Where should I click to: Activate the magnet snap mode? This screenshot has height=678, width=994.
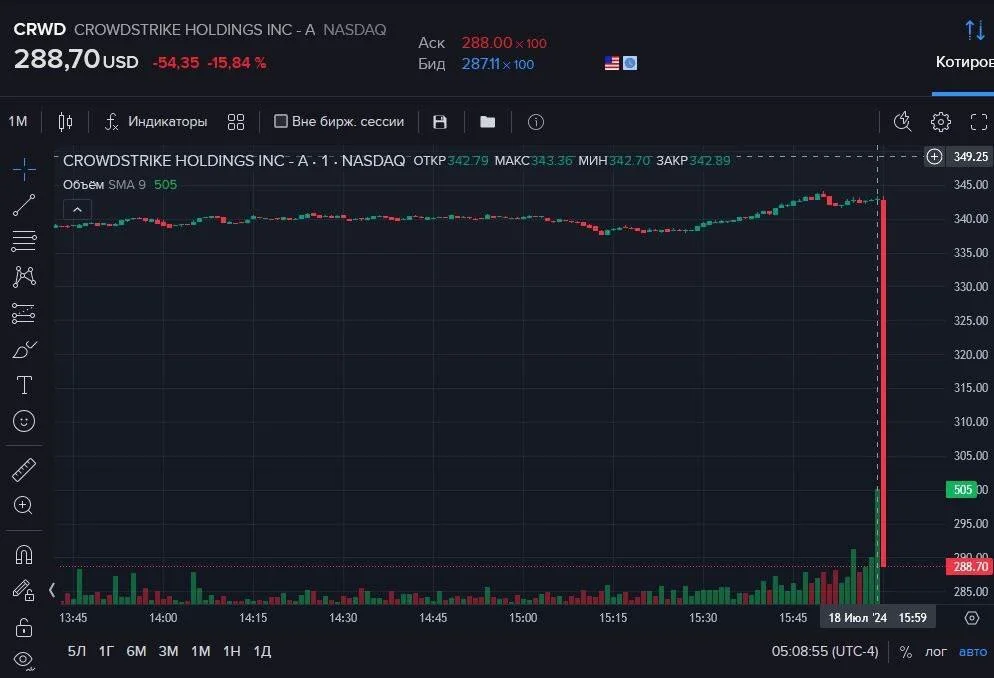[x=24, y=554]
